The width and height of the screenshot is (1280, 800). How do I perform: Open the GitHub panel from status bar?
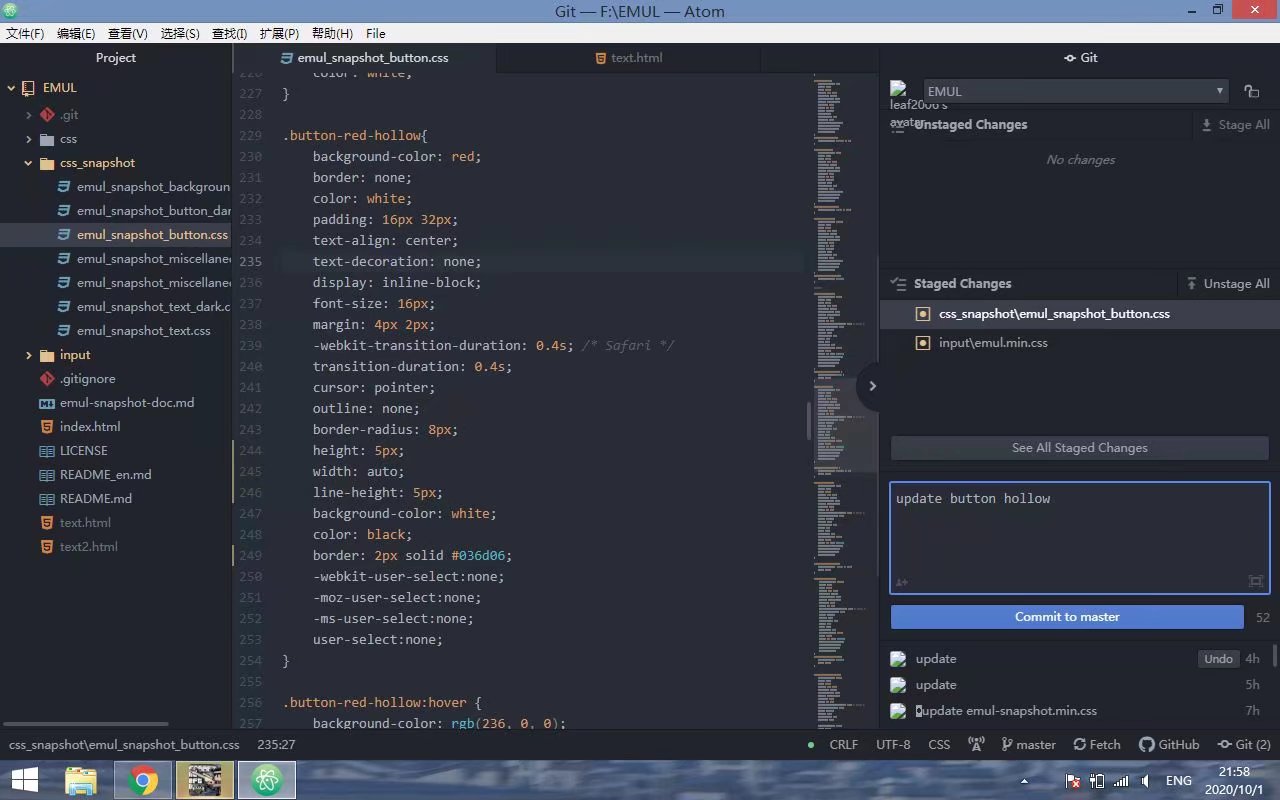(x=1170, y=744)
